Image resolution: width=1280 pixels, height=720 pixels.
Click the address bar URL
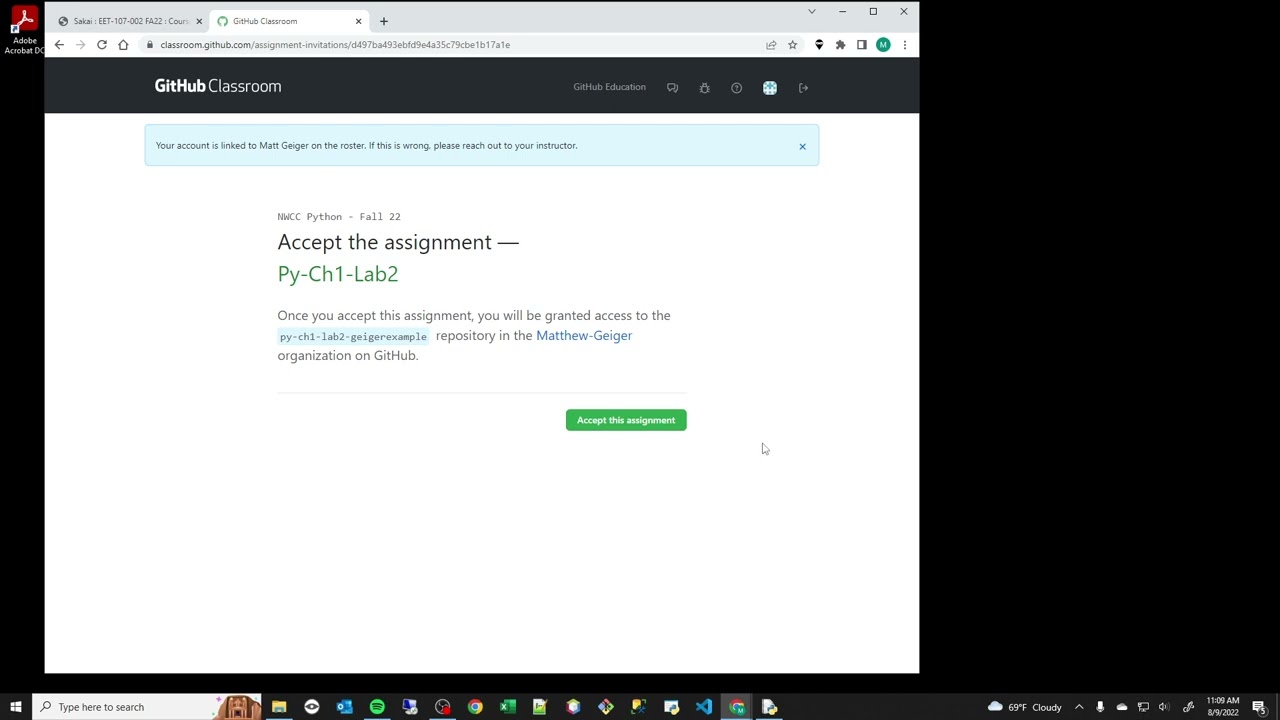(x=335, y=45)
